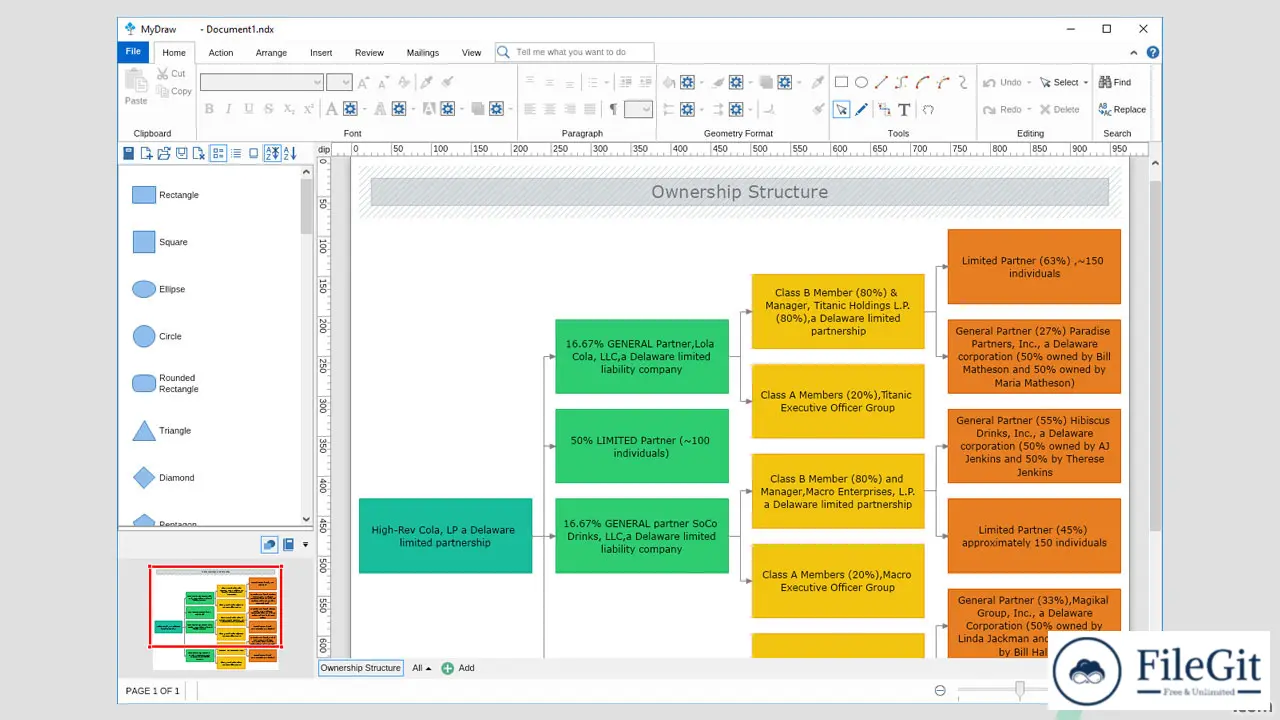Click the Tell me what you want search box
The height and width of the screenshot is (720, 1280).
(x=575, y=52)
